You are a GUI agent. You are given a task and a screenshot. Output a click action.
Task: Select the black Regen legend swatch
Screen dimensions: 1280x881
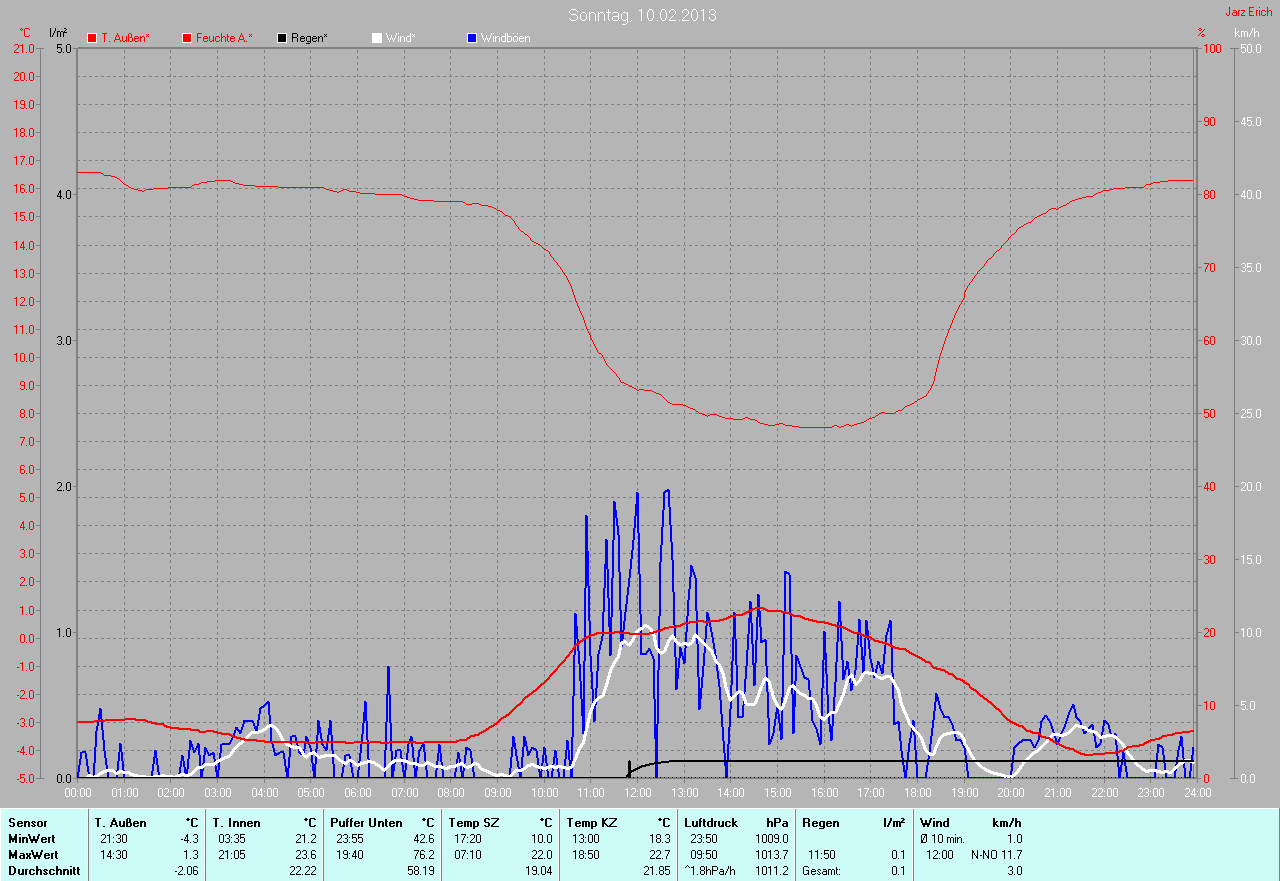coord(283,38)
